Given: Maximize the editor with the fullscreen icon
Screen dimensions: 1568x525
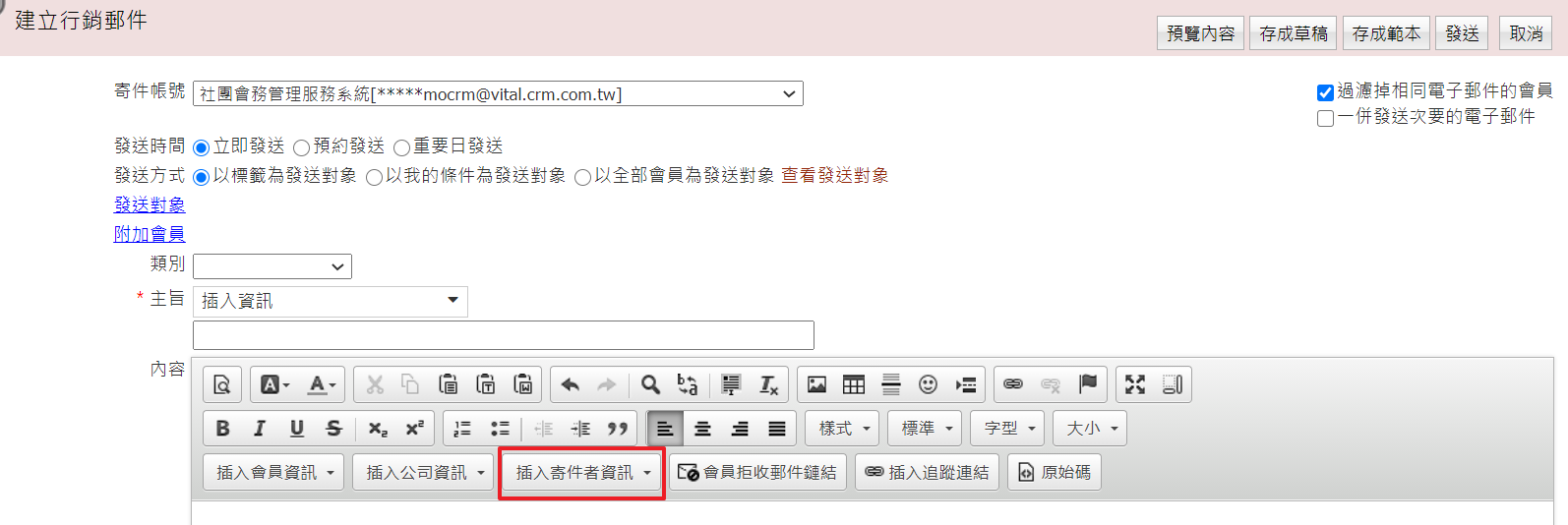Looking at the screenshot, I should tap(1135, 384).
